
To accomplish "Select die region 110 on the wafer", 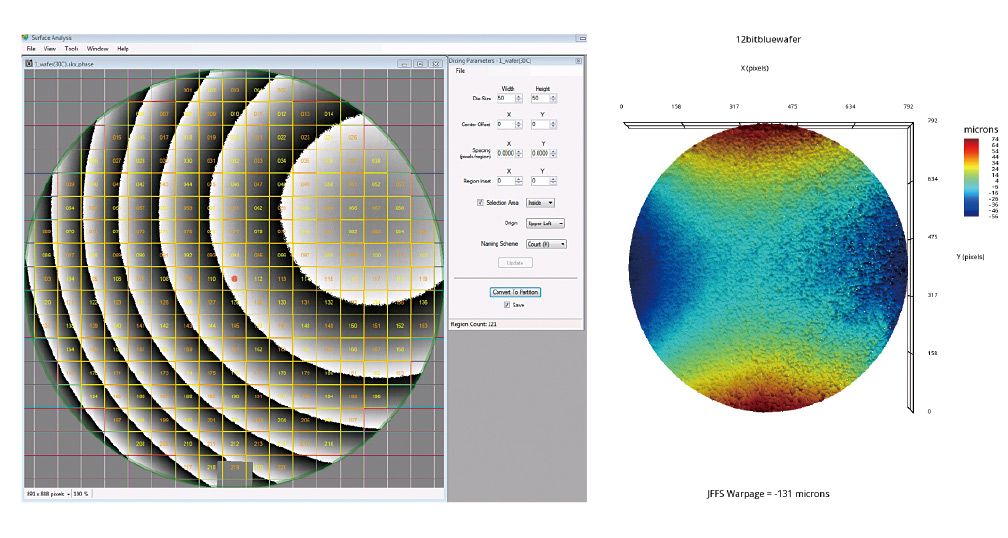I will point(212,279).
